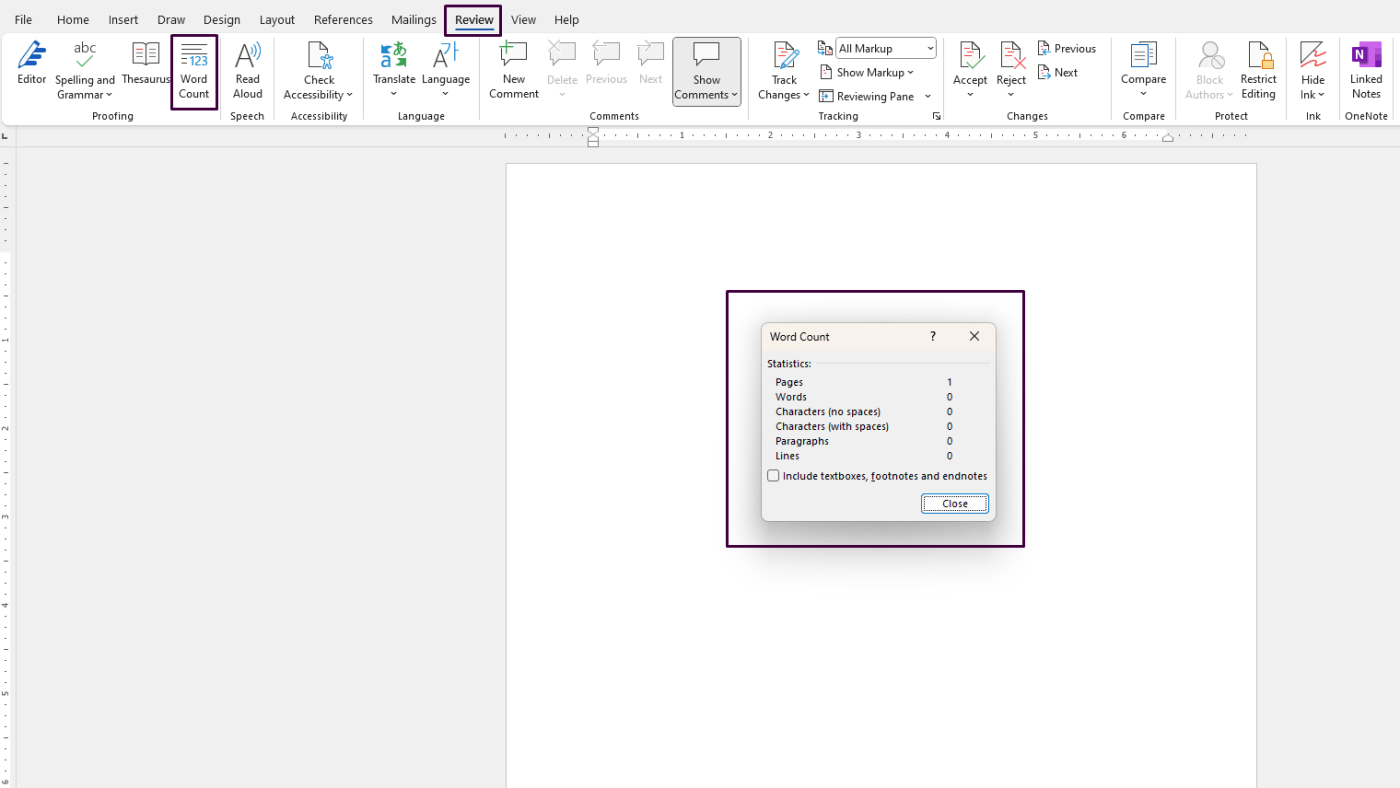Click the ruler tab selector in the corner
This screenshot has width=1400, height=788.
point(6,135)
